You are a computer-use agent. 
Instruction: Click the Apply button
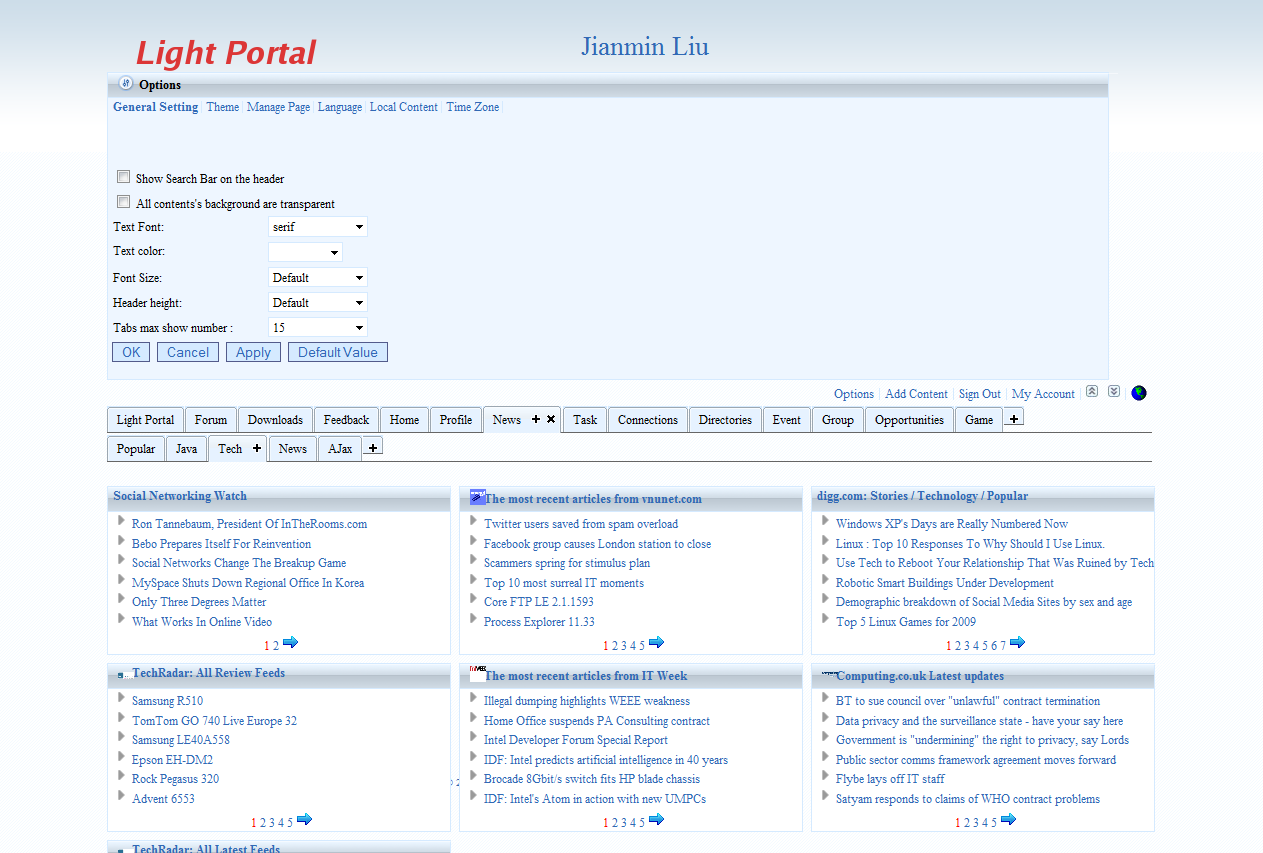[x=253, y=352]
